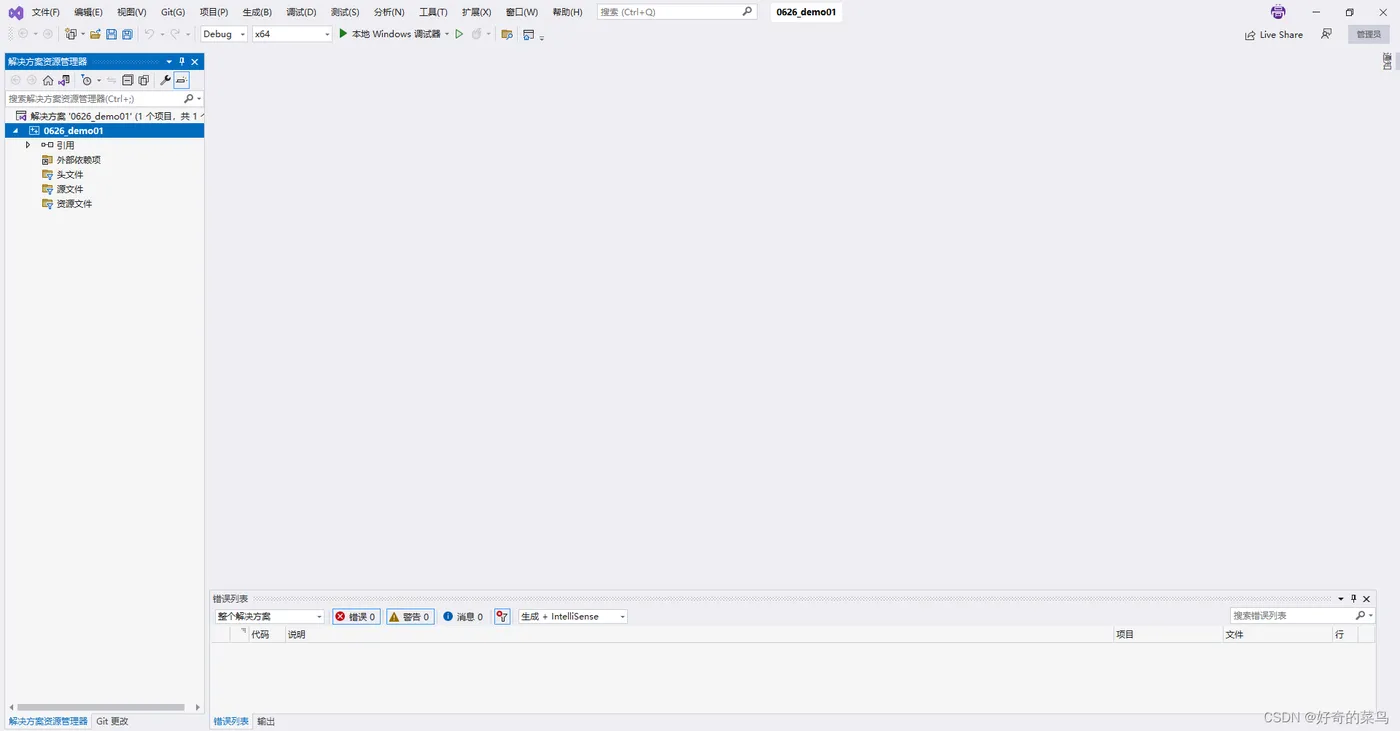Select the 外部依赖项 node
The image size is (1400, 731).
point(78,160)
